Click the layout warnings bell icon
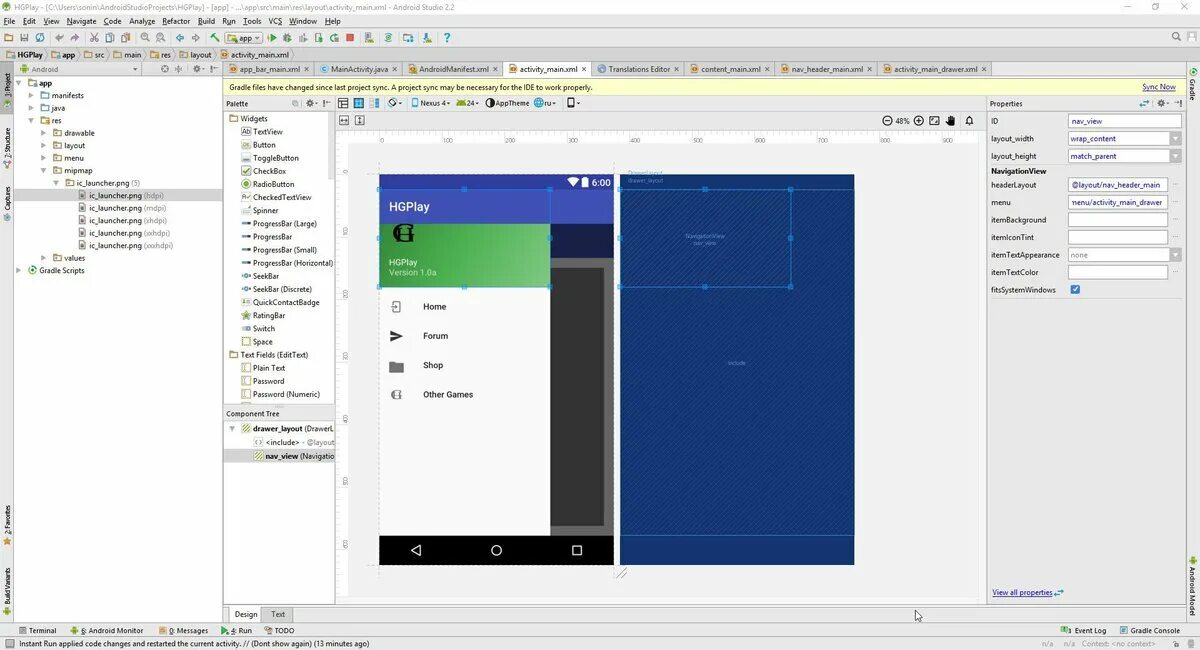Viewport: 1200px width, 650px height. 968,120
